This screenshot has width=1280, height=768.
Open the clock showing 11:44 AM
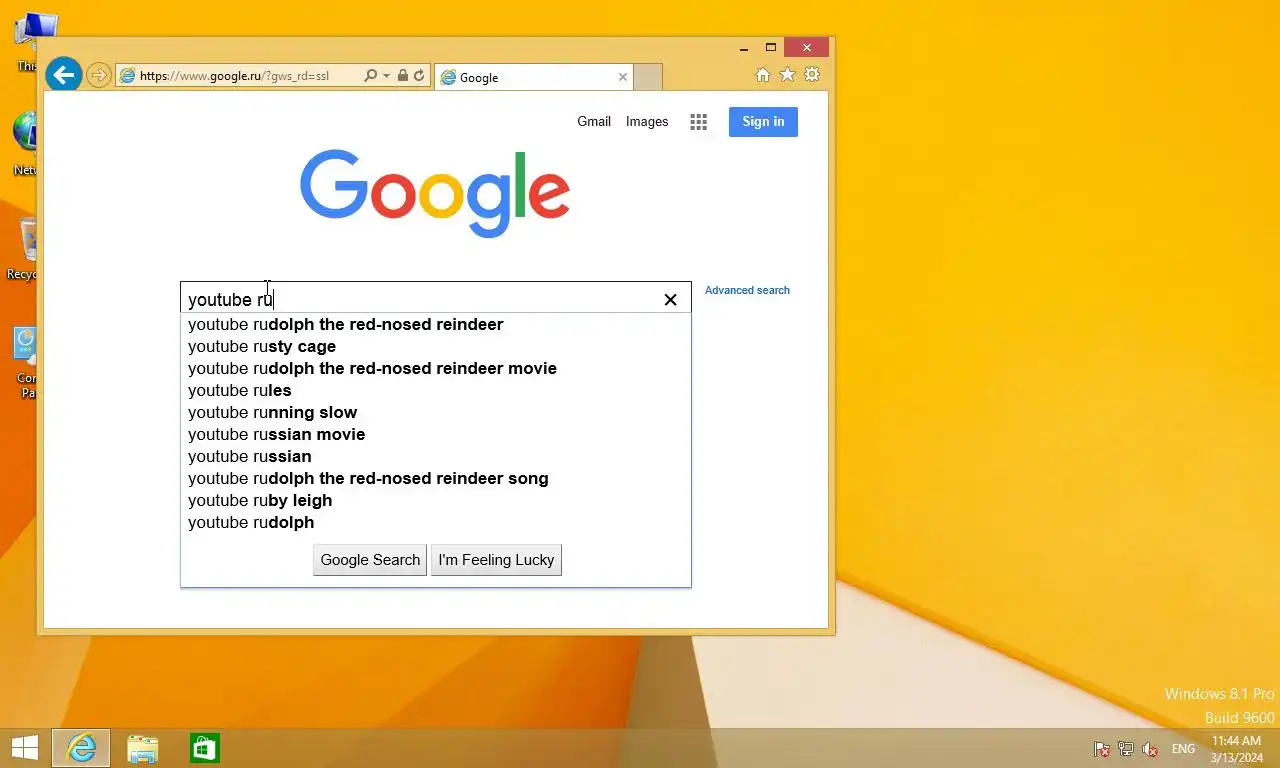pos(1236,749)
